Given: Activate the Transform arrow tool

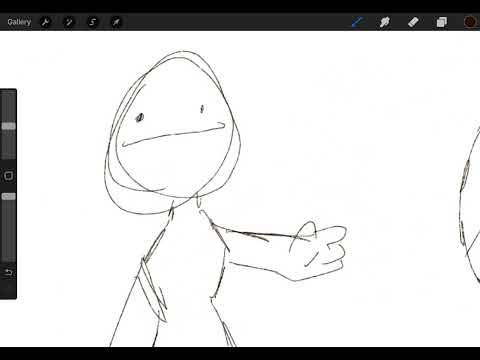Looking at the screenshot, I should pos(116,22).
